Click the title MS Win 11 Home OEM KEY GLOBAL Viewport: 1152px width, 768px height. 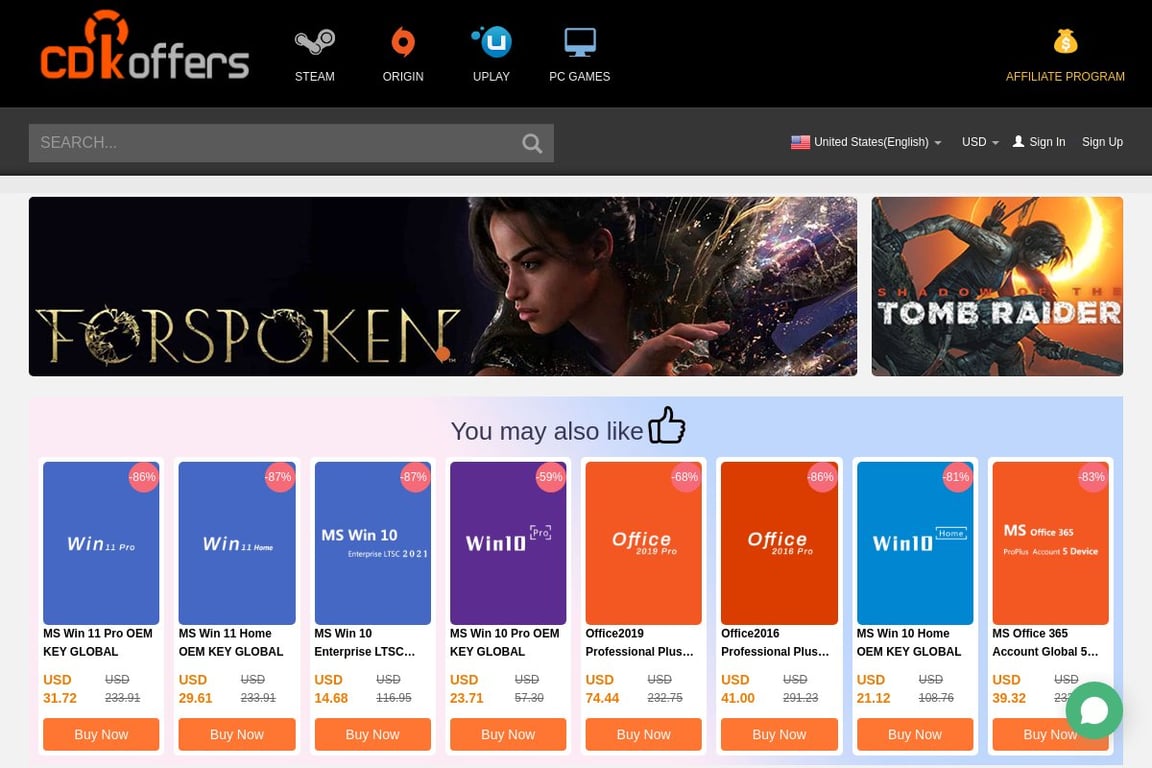(231, 642)
